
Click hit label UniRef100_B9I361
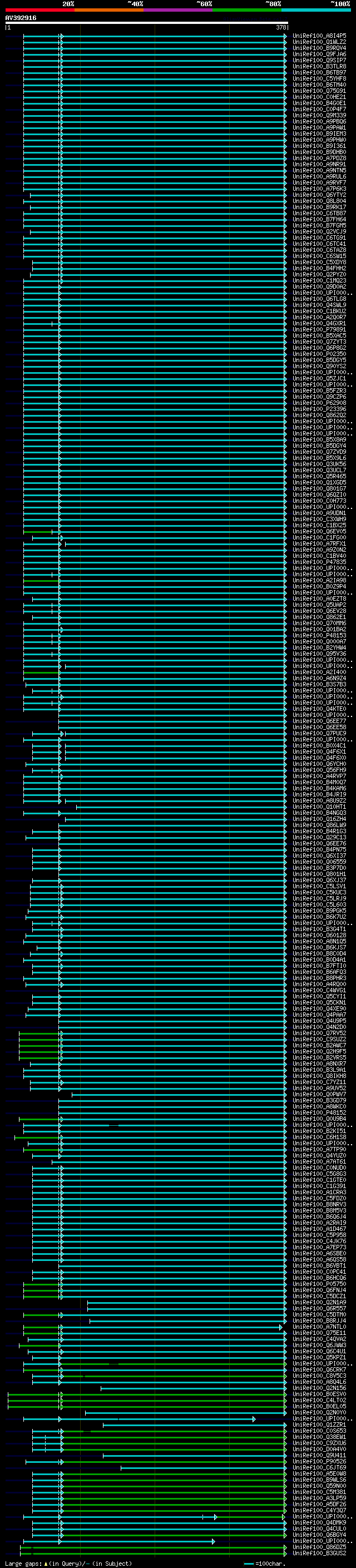[x=319, y=146]
